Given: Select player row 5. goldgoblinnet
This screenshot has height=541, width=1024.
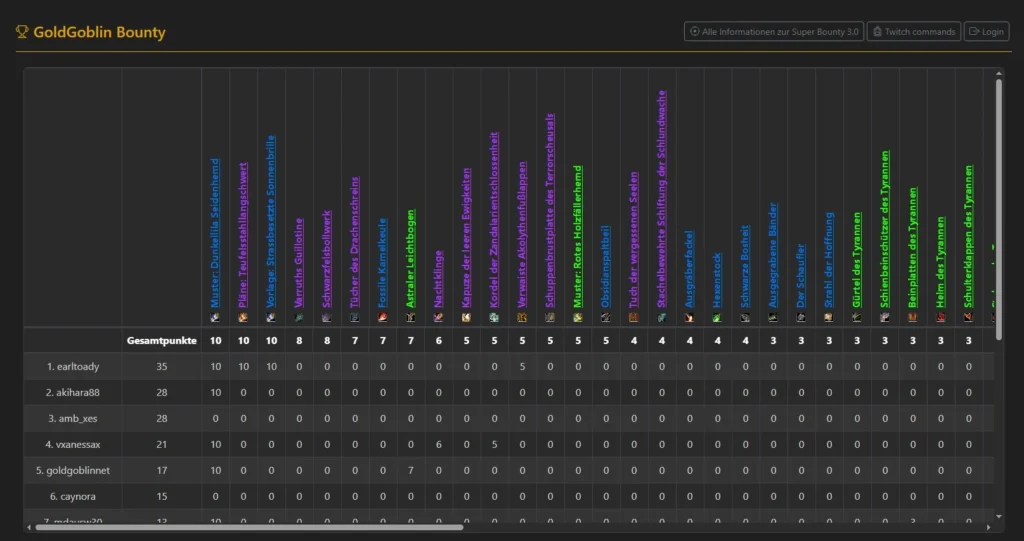Looking at the screenshot, I should click(x=509, y=470).
